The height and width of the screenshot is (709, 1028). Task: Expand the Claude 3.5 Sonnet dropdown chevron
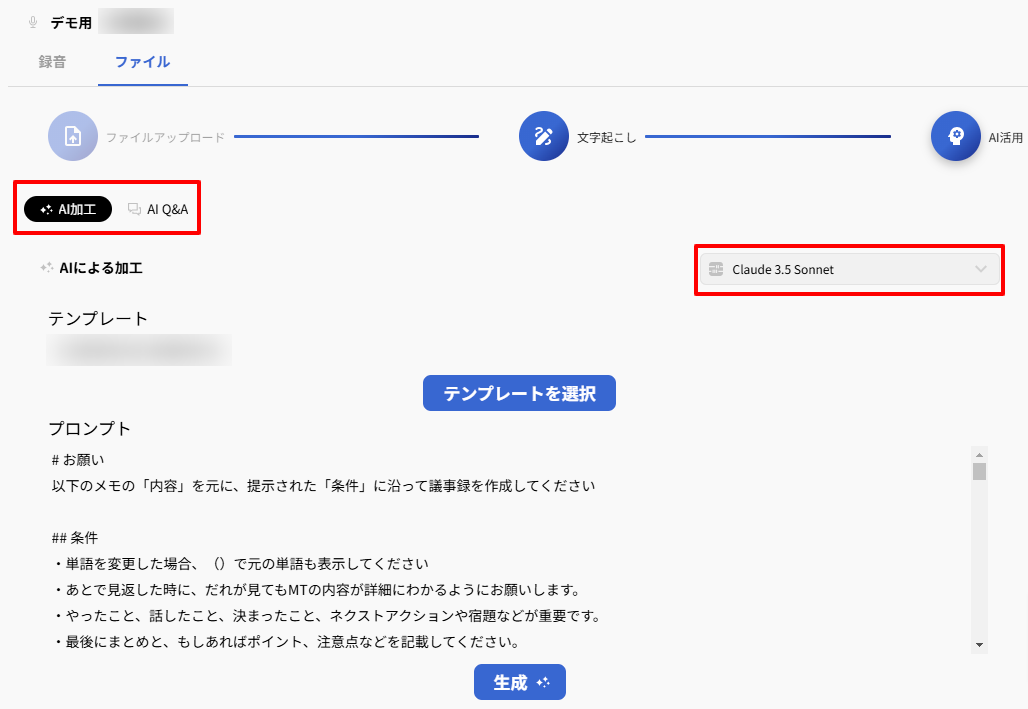pos(981,269)
